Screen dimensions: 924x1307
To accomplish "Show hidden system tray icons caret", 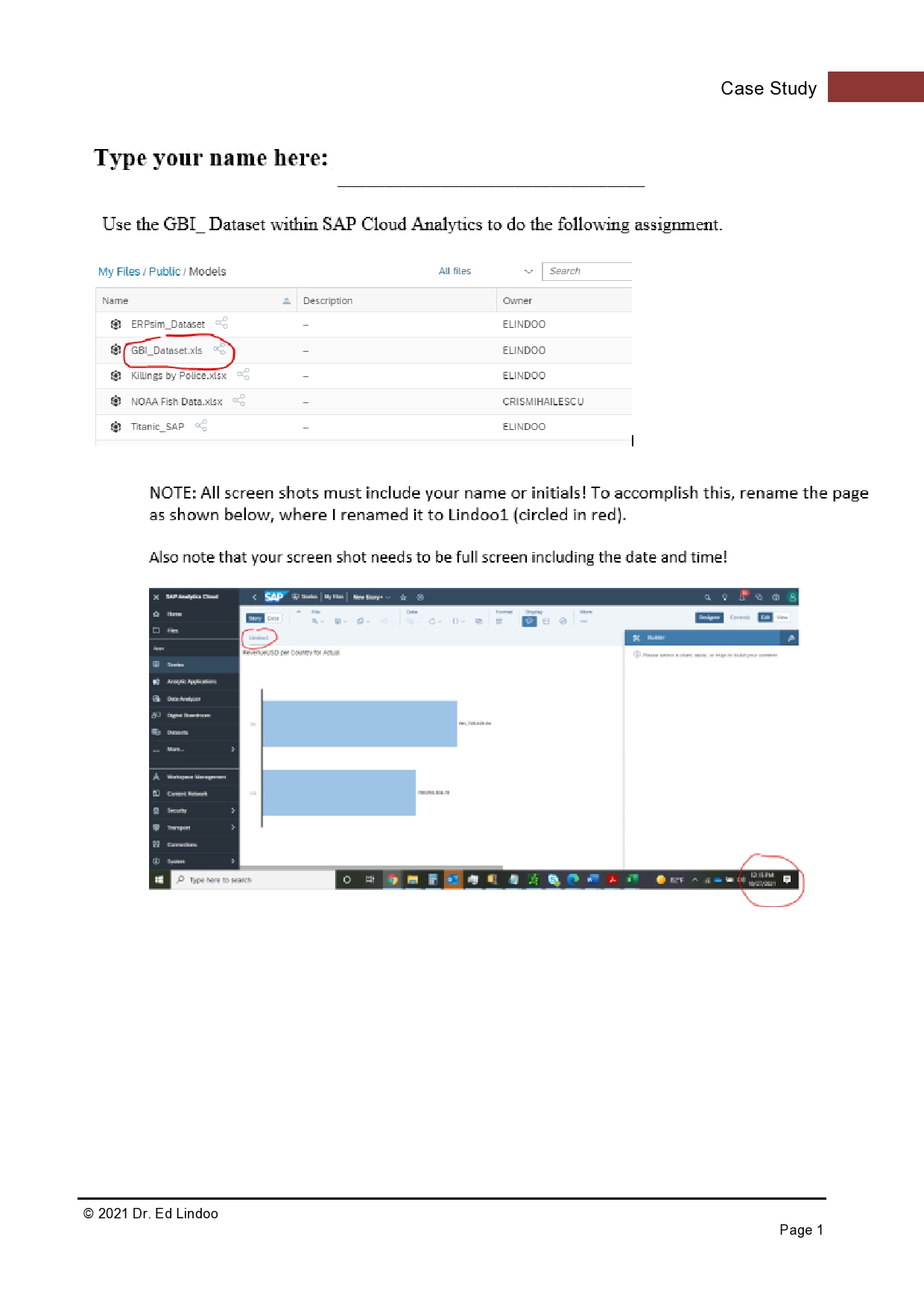I will click(x=694, y=879).
